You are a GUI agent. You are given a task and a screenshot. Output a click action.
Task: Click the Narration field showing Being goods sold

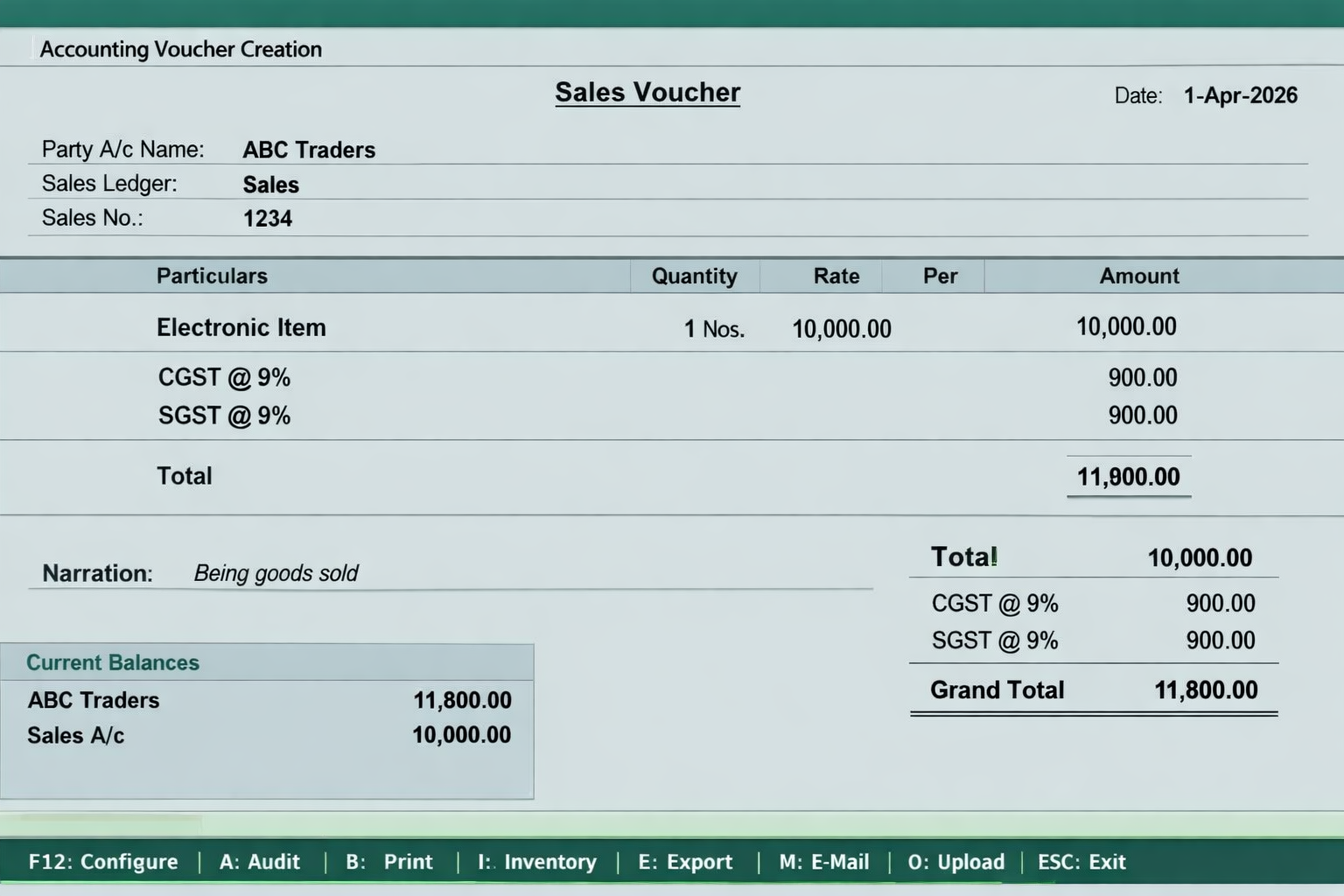coord(275,573)
